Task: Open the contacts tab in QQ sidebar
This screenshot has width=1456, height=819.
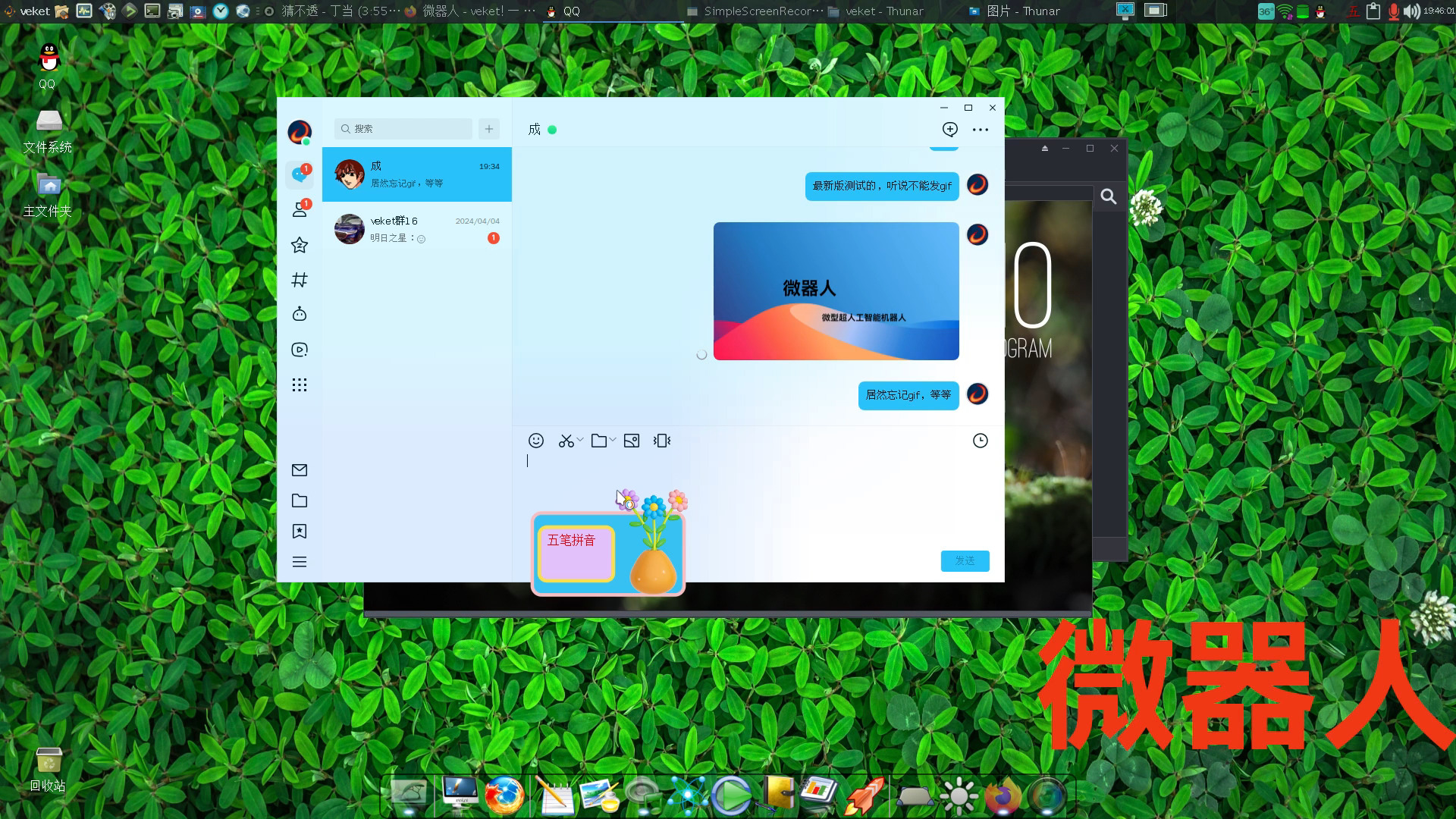Action: [x=300, y=209]
